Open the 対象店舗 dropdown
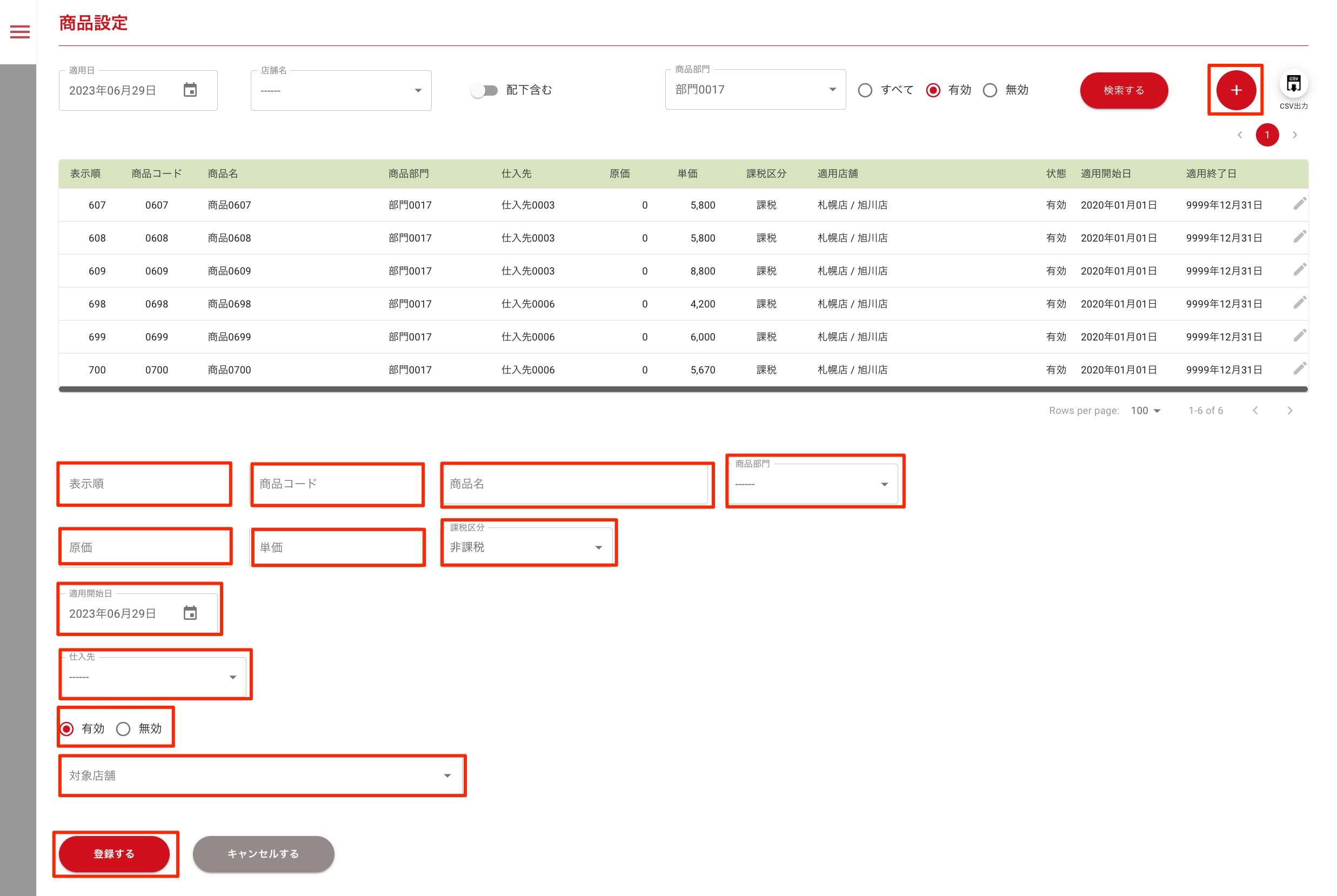This screenshot has width=1337, height=896. click(x=261, y=775)
